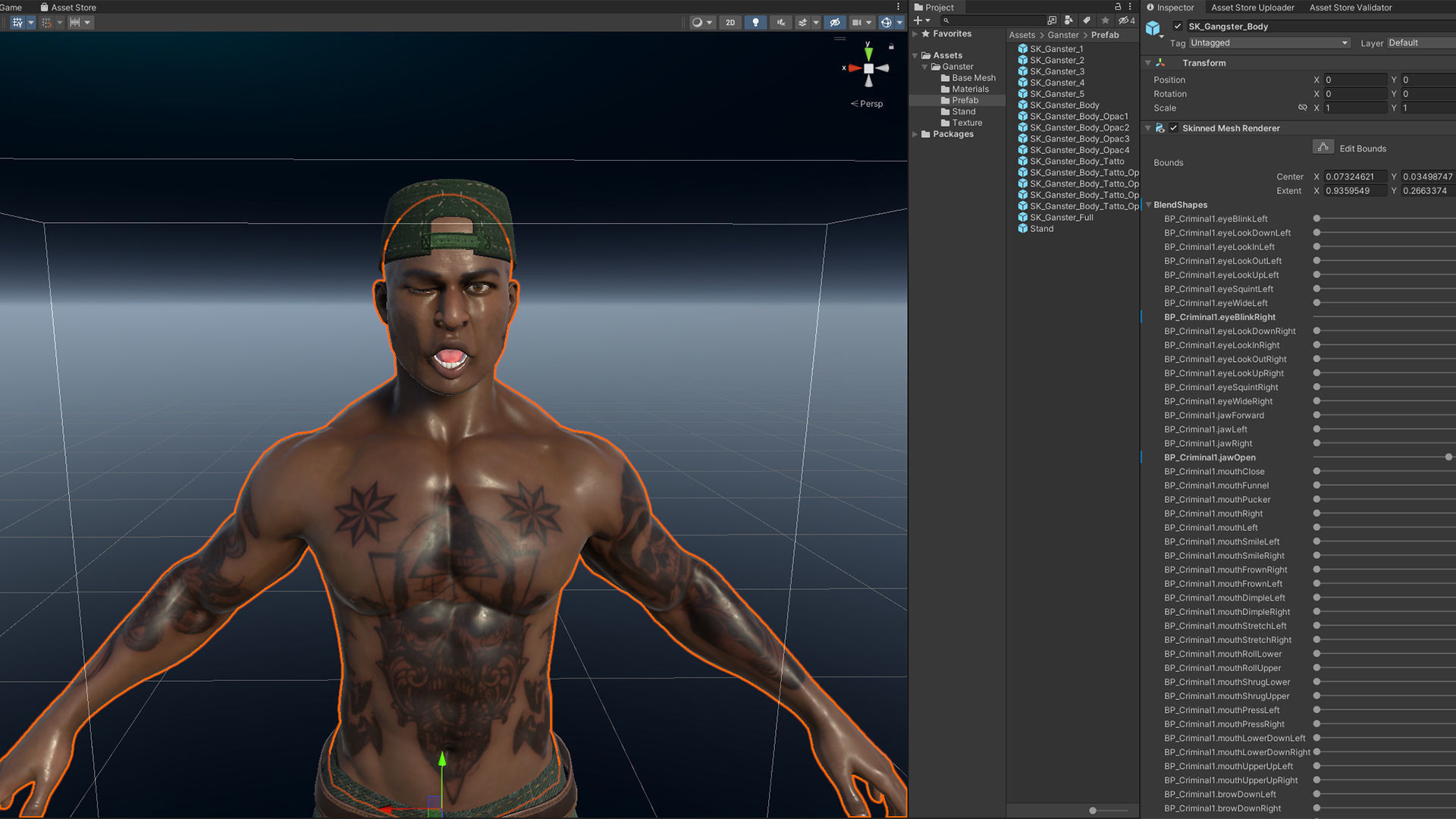1456x819 pixels.
Task: Click the Edit Bounds button
Action: point(1323,147)
